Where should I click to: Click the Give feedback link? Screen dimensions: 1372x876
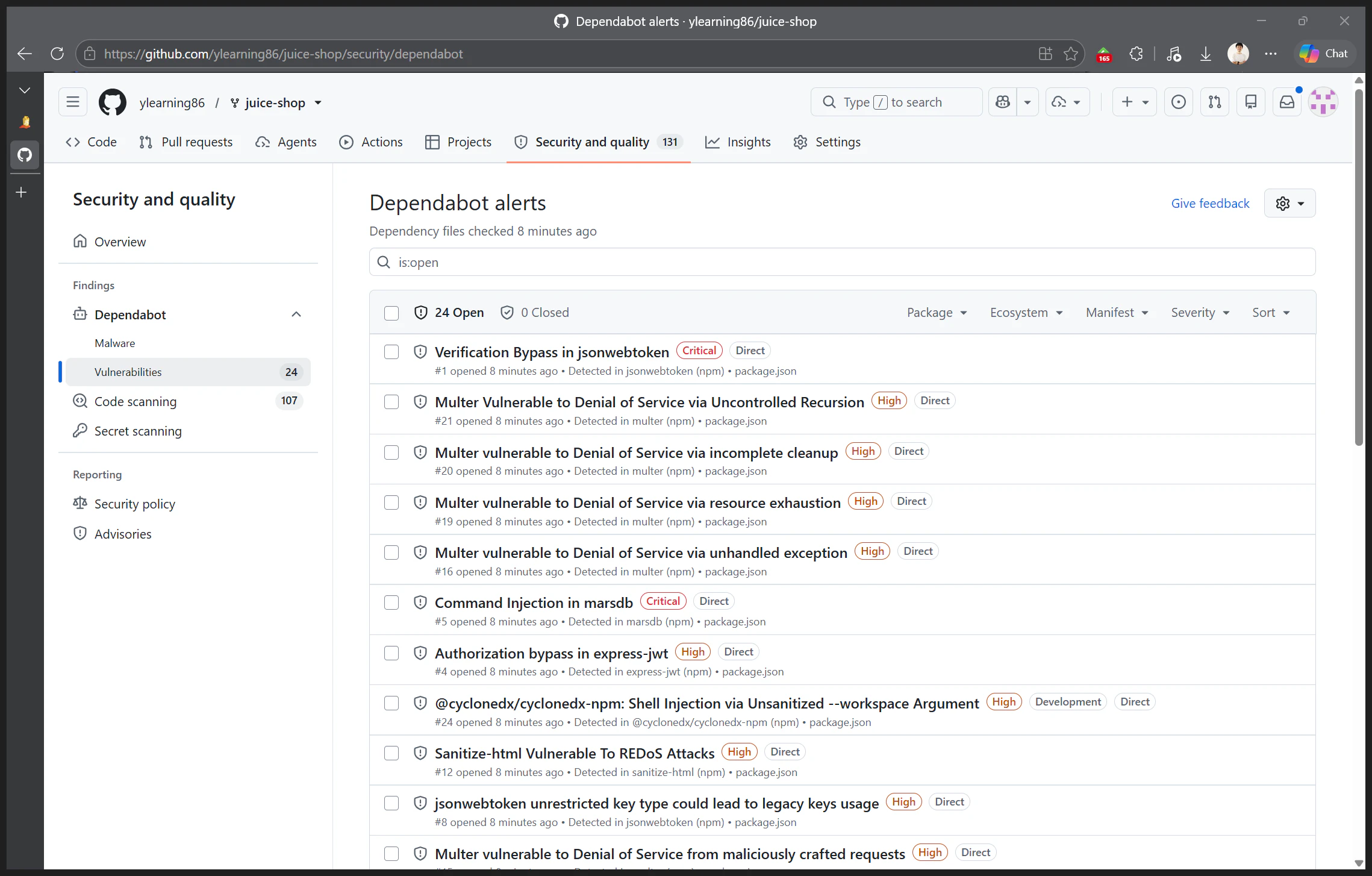pos(1210,204)
